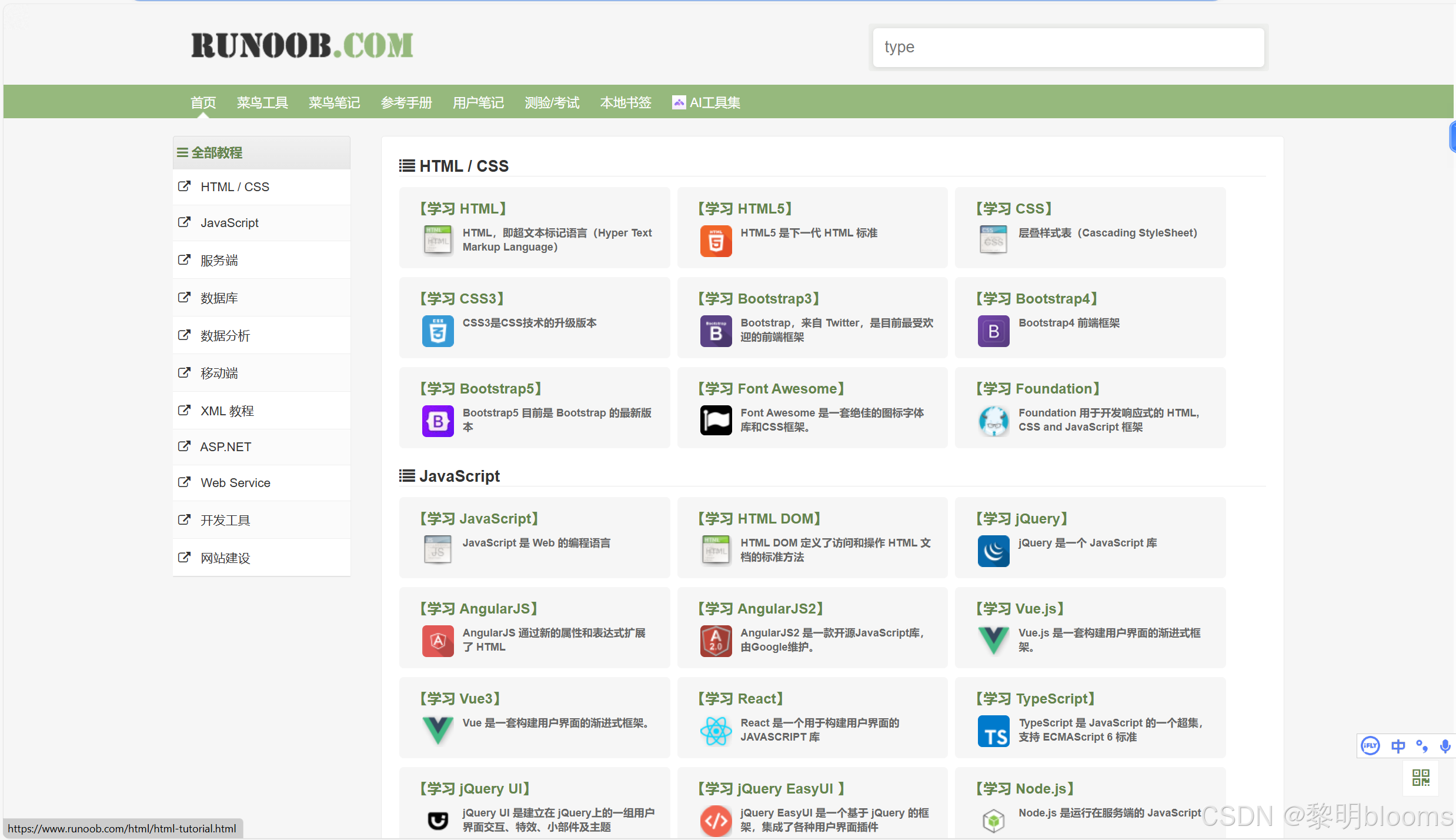The height and width of the screenshot is (840, 1456).
Task: Click the Bootstrap3 B icon
Action: click(x=716, y=331)
